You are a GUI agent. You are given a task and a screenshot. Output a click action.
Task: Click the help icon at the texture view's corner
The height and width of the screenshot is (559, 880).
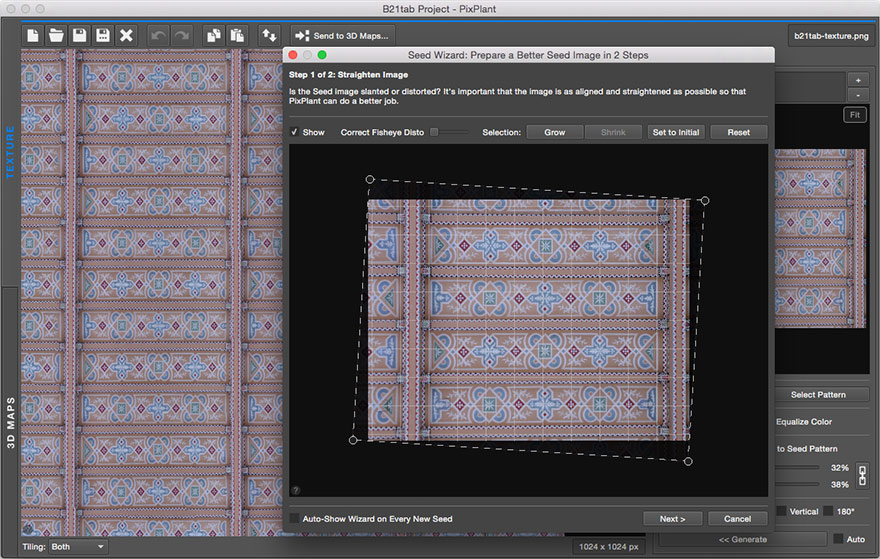pos(28,529)
